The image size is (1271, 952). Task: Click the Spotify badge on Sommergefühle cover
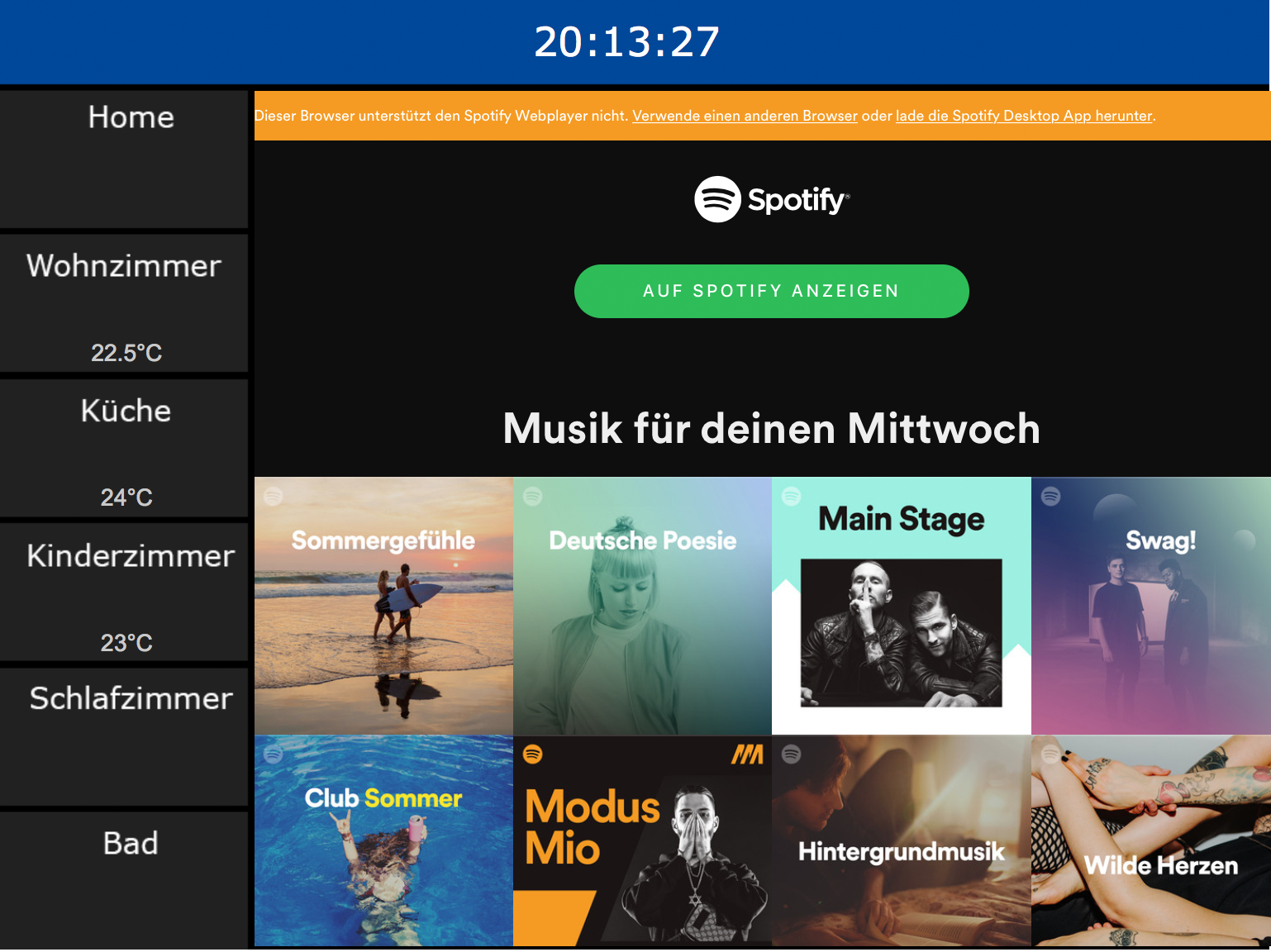pyautogui.click(x=274, y=496)
